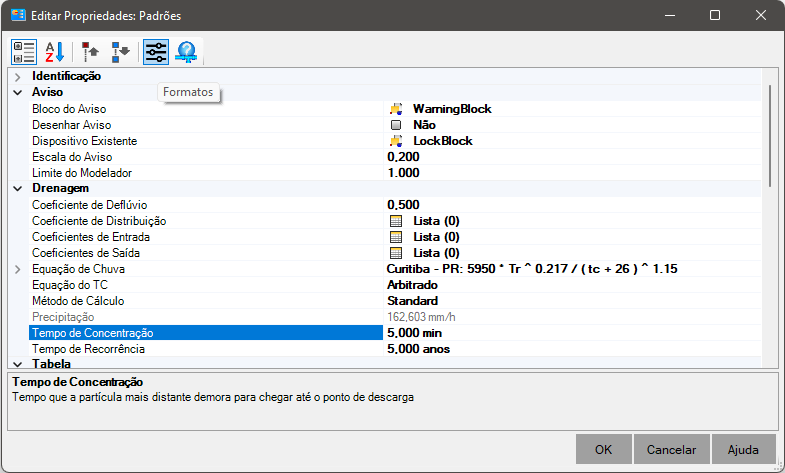The image size is (785, 473).
Task: Maximize the Editar Propriedades window
Action: 715,15
